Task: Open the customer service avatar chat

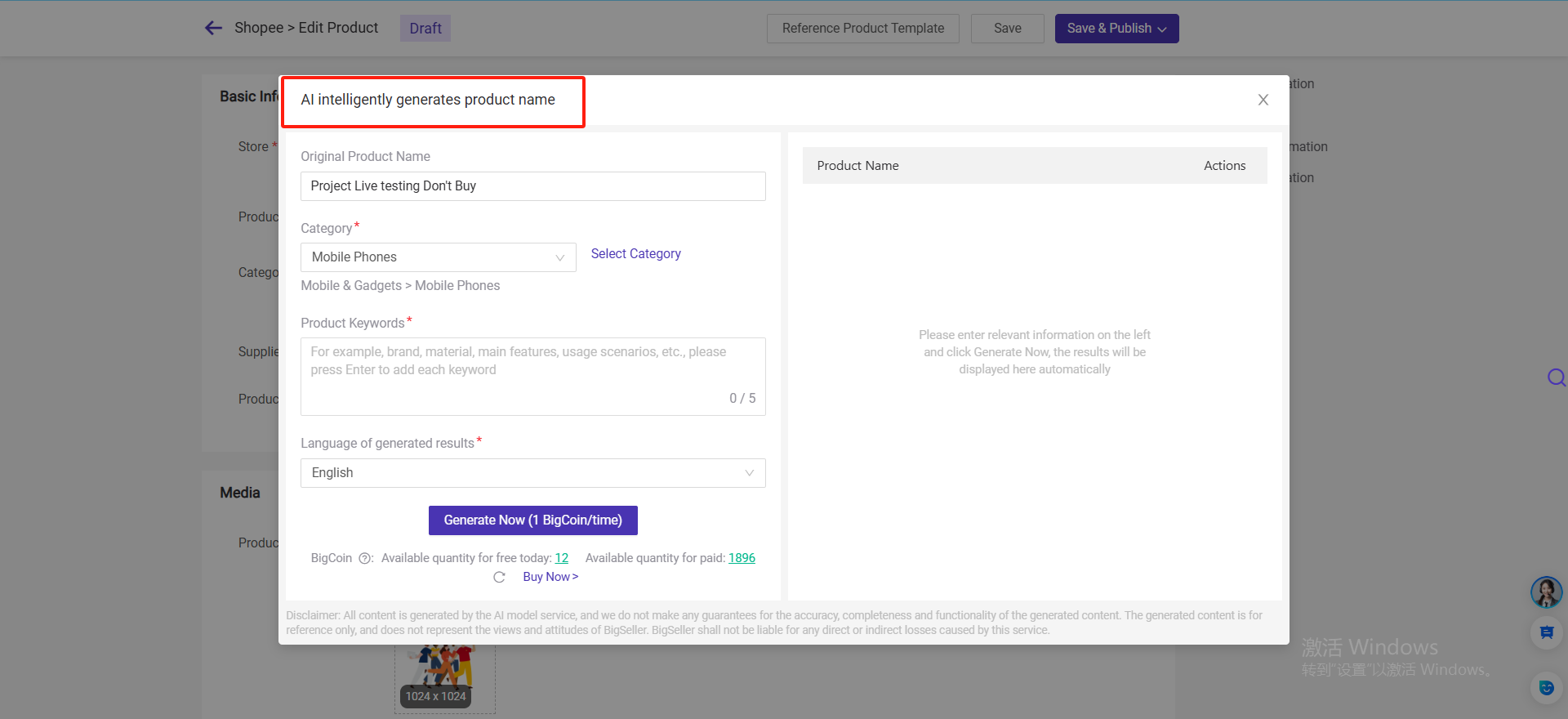Action: click(1546, 592)
